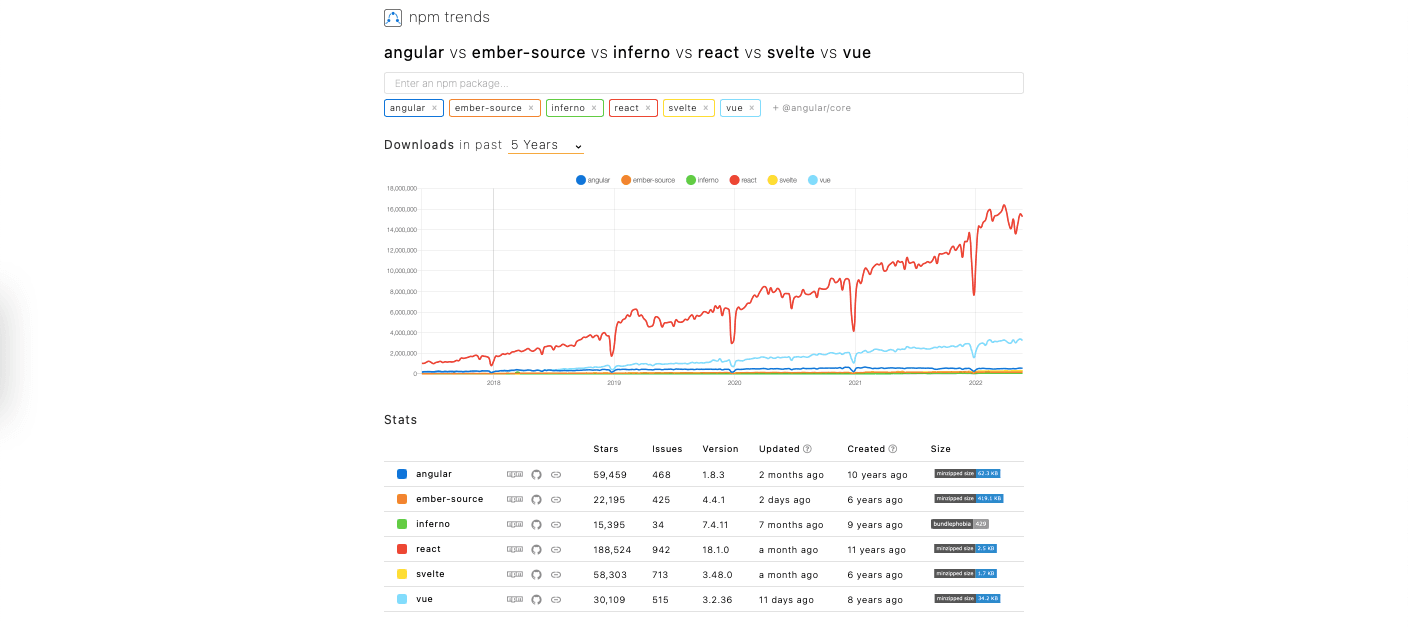Click the blue angular color swatch in stats

coord(402,474)
